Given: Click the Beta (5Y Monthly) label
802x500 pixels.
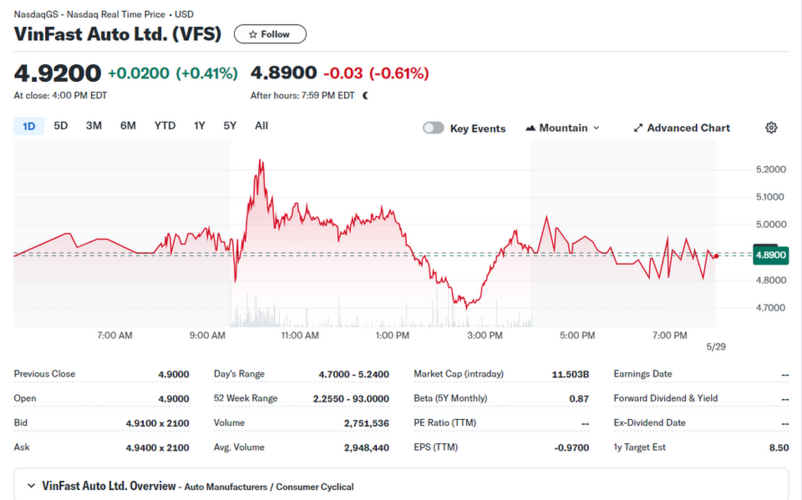Looking at the screenshot, I should tap(451, 398).
